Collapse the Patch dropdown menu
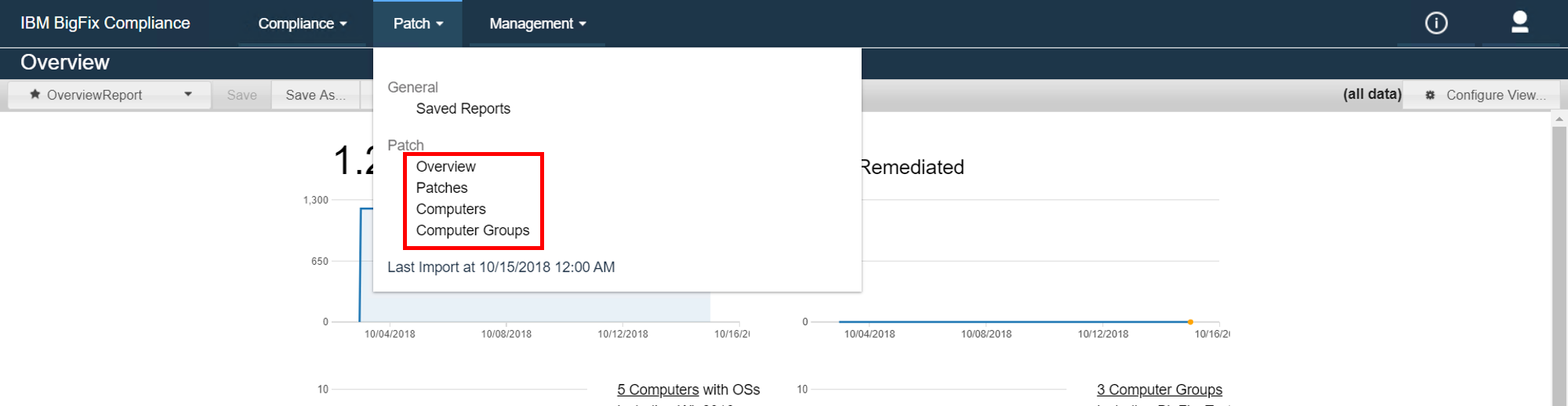 click(418, 24)
